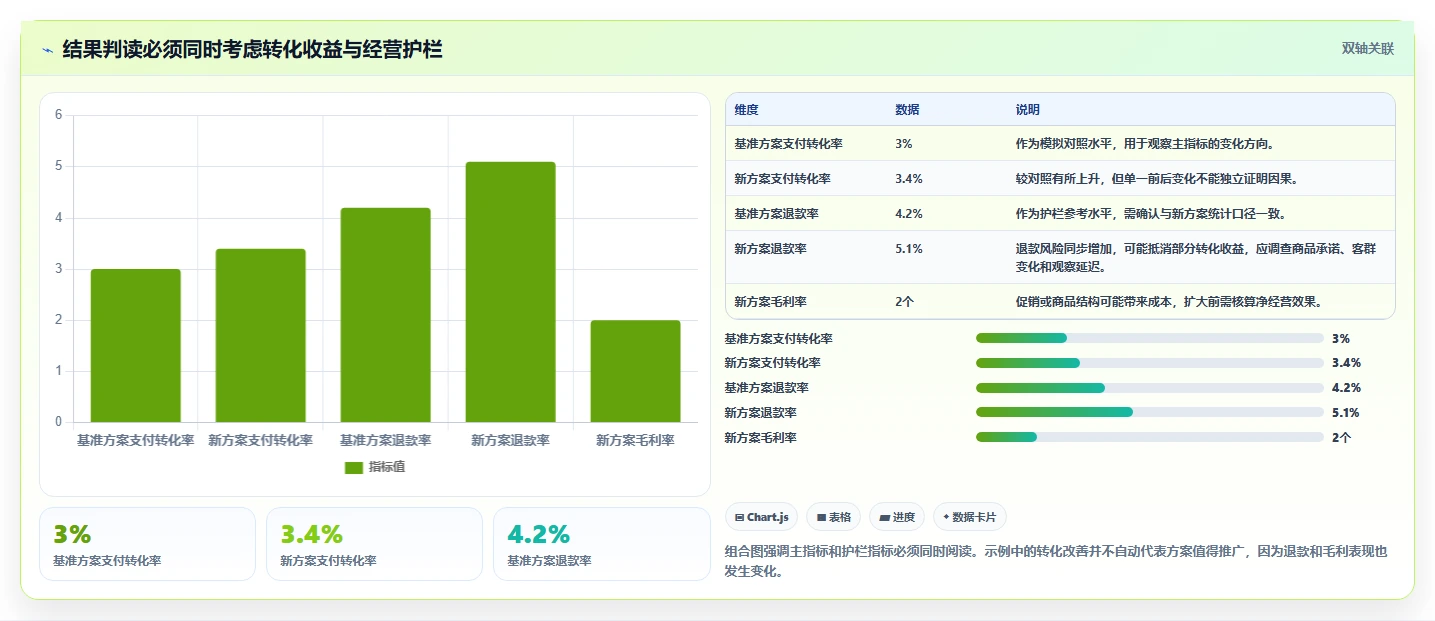Screen dimensions: 1435x621
Task: Click the 3.4% value in the table
Action: click(x=909, y=179)
